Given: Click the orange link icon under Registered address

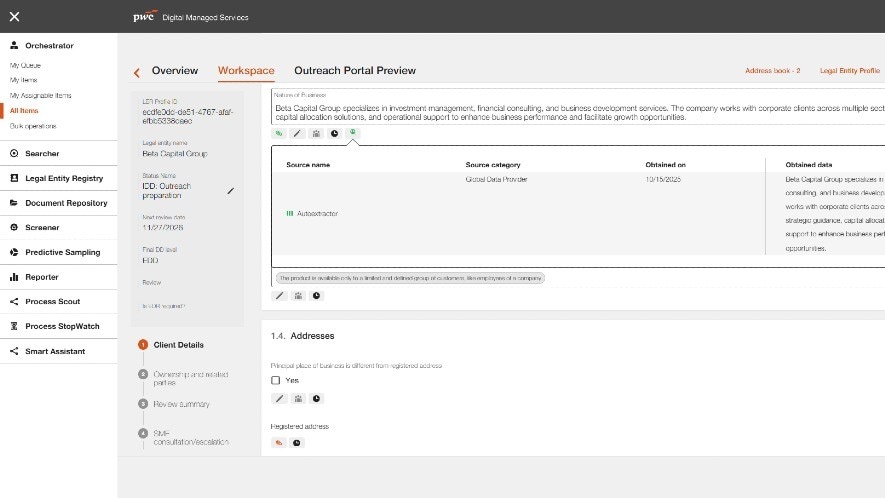Looking at the screenshot, I should 279,443.
